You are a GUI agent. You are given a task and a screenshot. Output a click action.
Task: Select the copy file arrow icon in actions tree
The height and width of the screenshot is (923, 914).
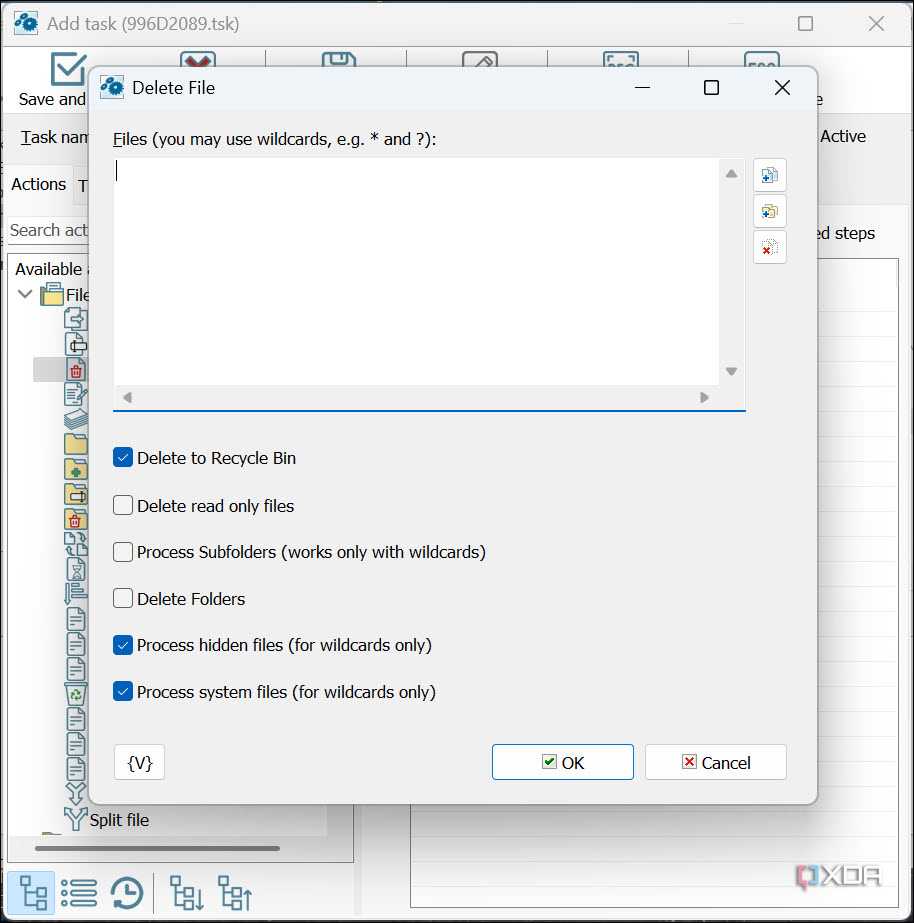[75, 319]
